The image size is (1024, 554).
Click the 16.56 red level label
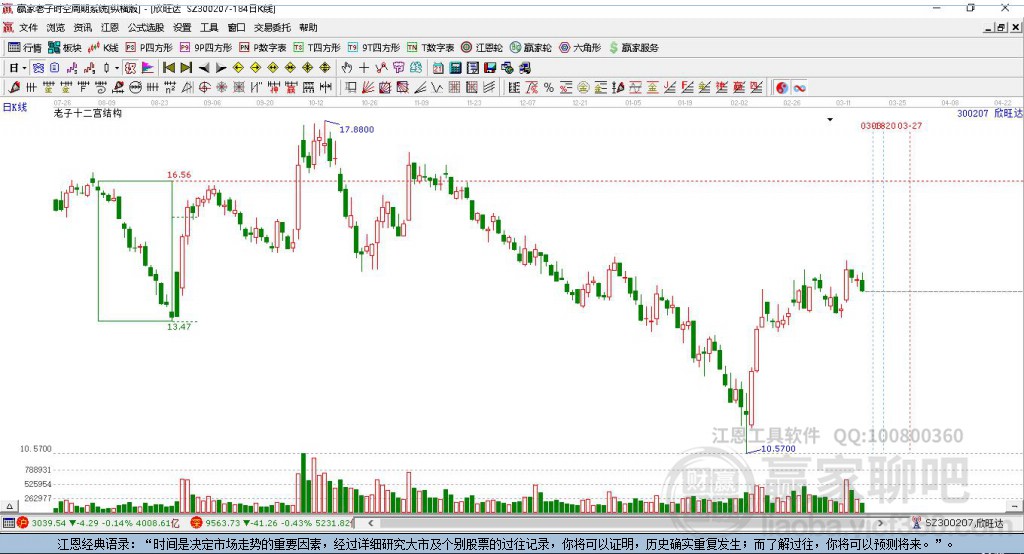tap(179, 174)
